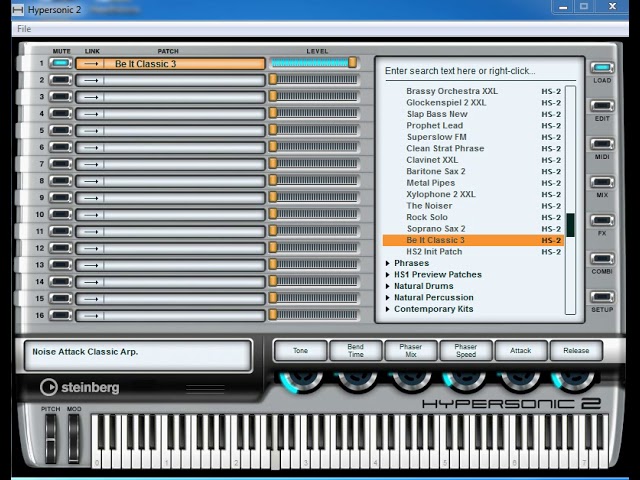Click the Phaser Speed label button

pyautogui.click(x=466, y=351)
